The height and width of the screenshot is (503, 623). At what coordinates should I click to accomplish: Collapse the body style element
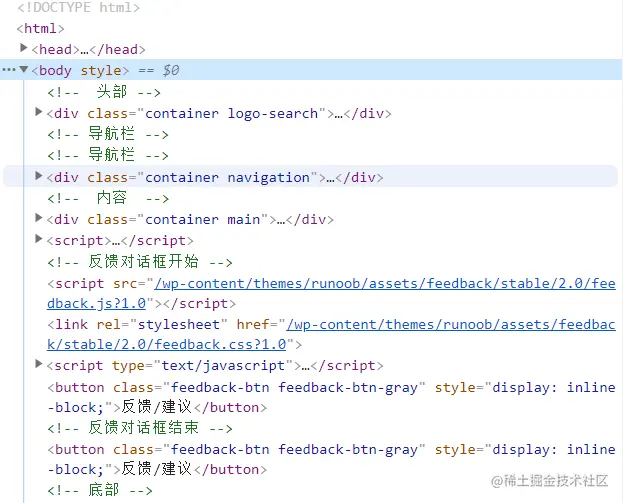[24, 70]
